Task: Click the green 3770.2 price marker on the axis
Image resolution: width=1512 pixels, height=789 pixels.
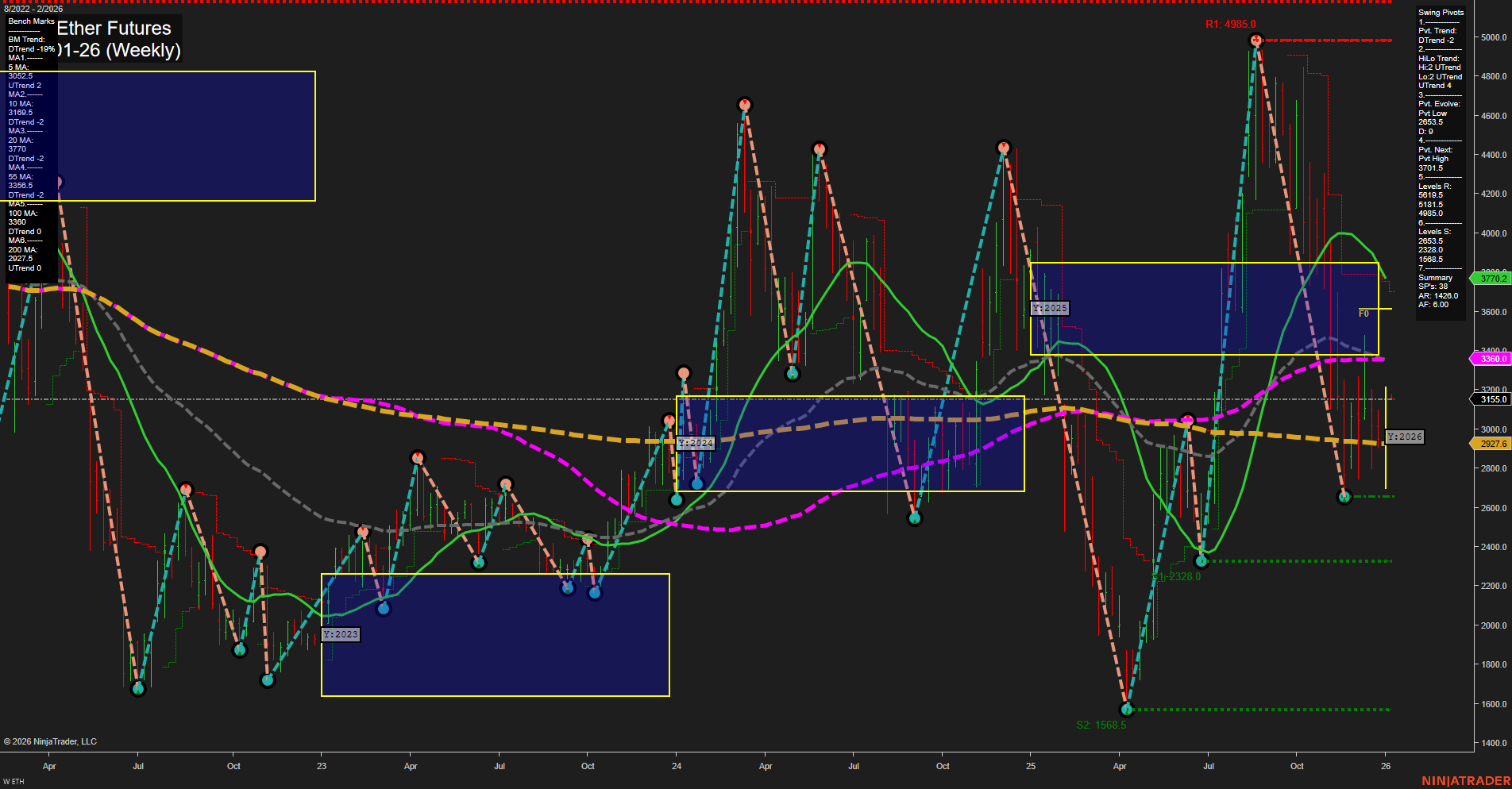Action: (x=1491, y=279)
